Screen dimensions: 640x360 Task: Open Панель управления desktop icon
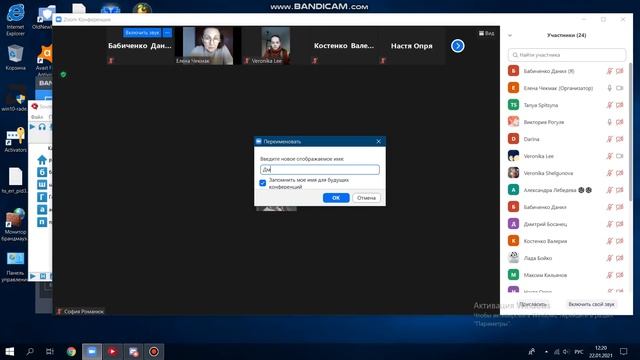point(15,267)
